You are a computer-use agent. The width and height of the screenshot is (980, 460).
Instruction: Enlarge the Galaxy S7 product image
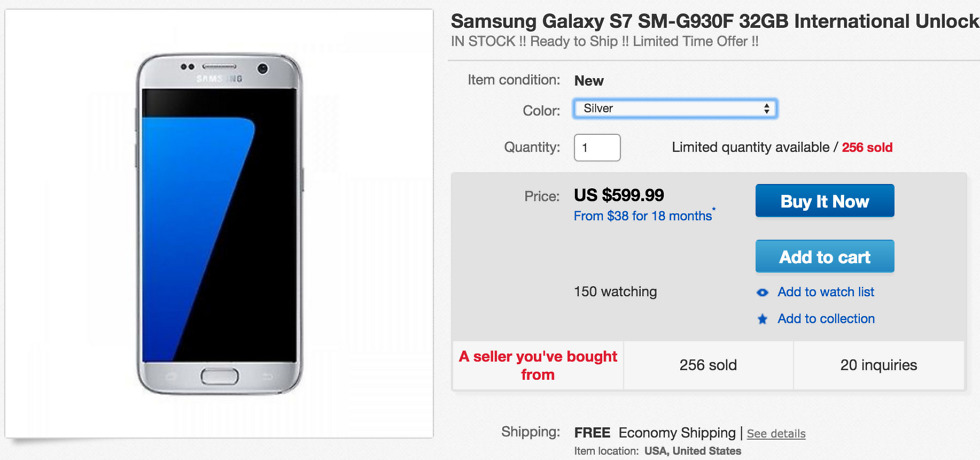pyautogui.click(x=219, y=225)
